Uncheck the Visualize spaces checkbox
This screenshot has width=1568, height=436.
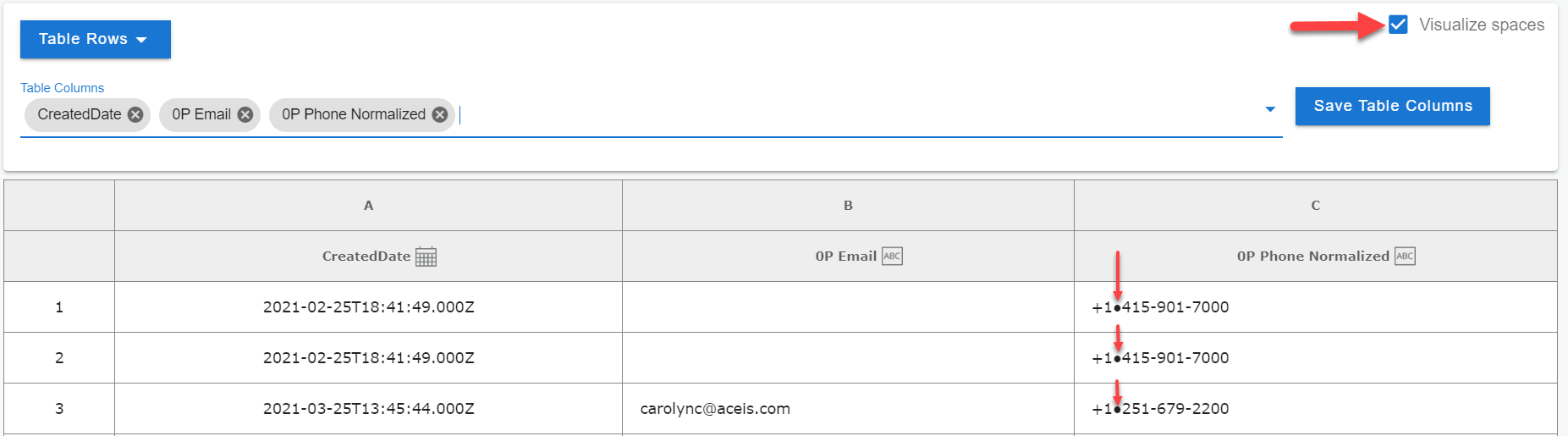(1398, 25)
